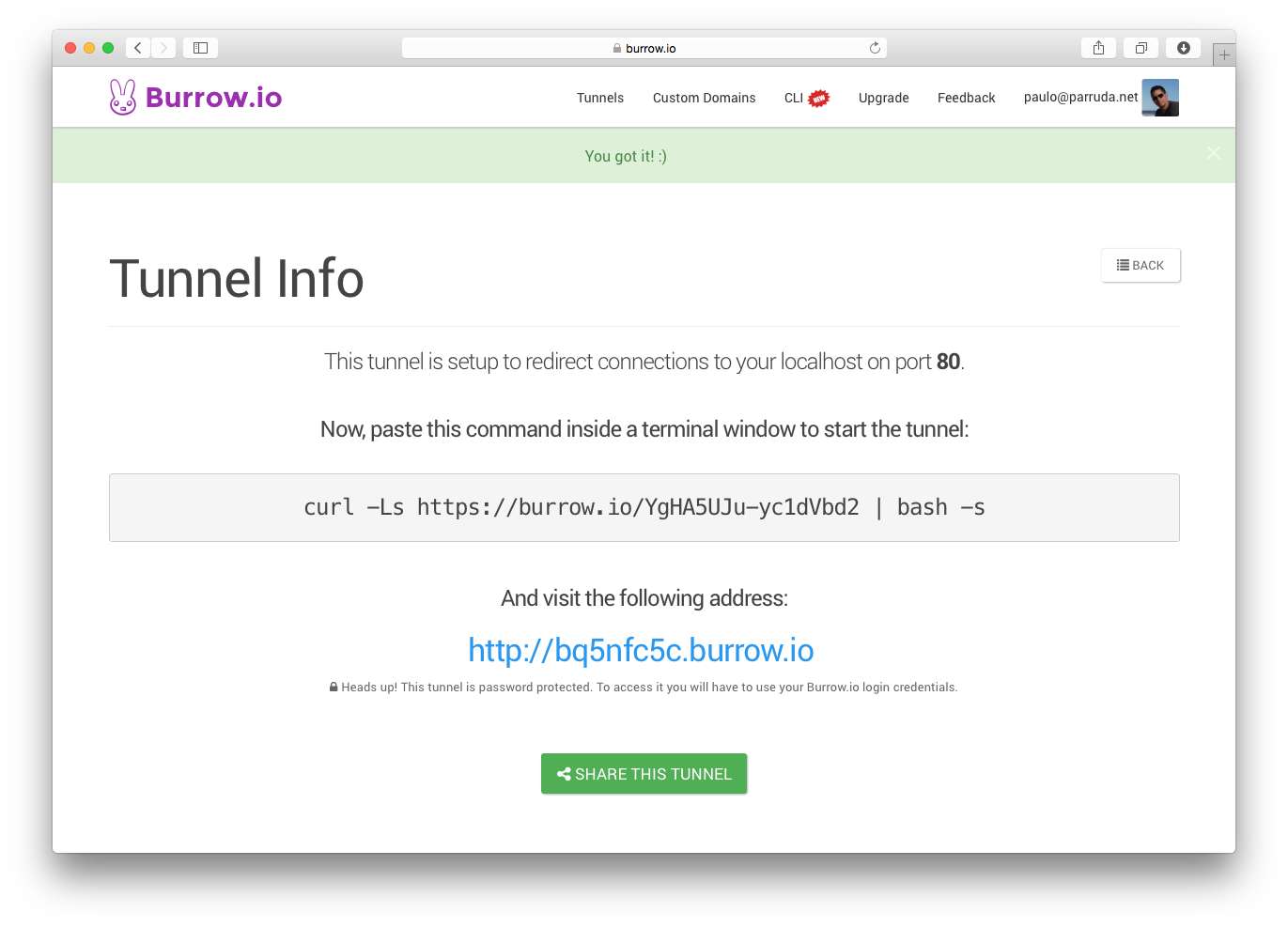
Task: Open the Safari share icon
Action: 1098,48
